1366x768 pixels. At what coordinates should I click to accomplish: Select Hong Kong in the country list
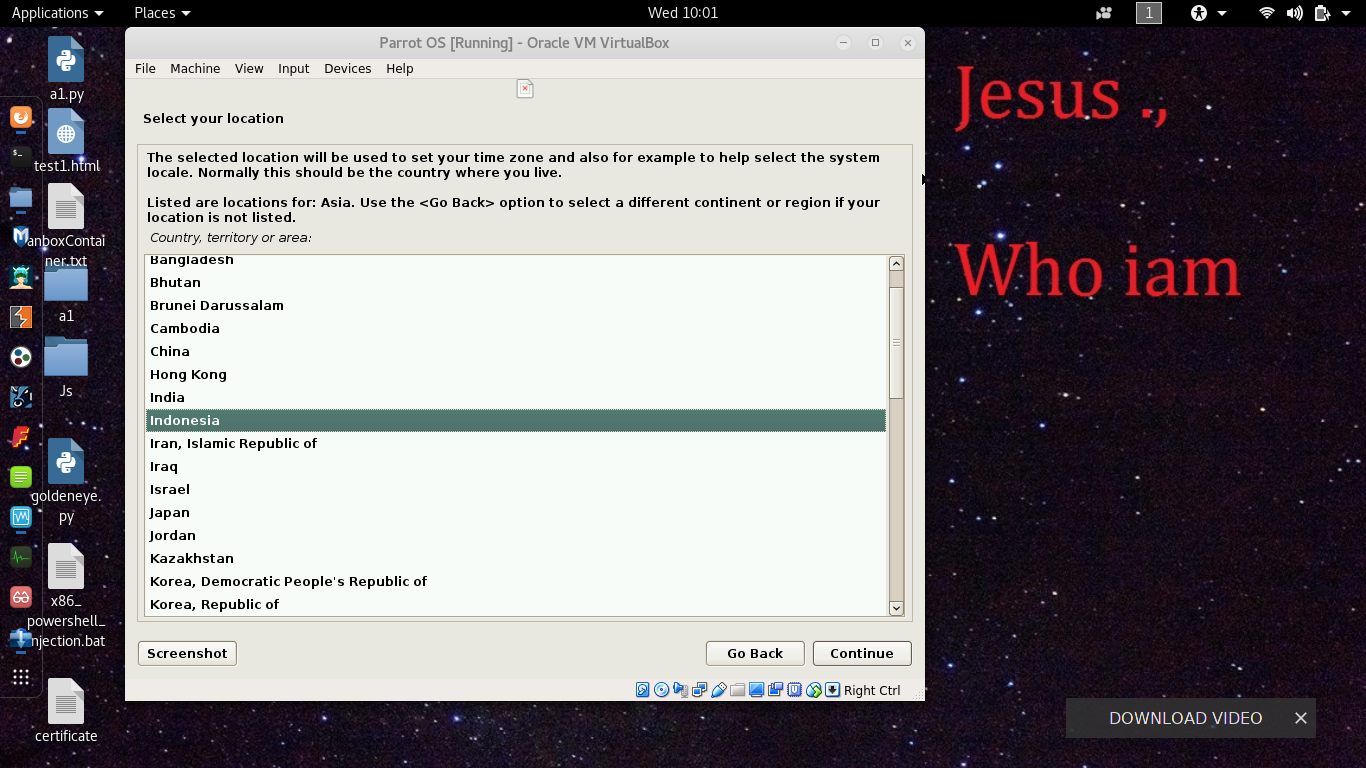tap(516, 374)
